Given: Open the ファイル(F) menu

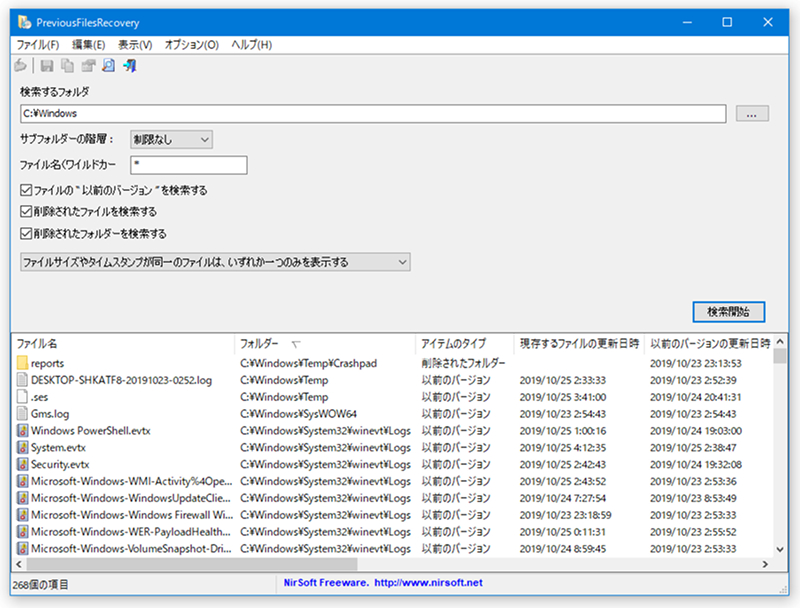Looking at the screenshot, I should point(38,45).
